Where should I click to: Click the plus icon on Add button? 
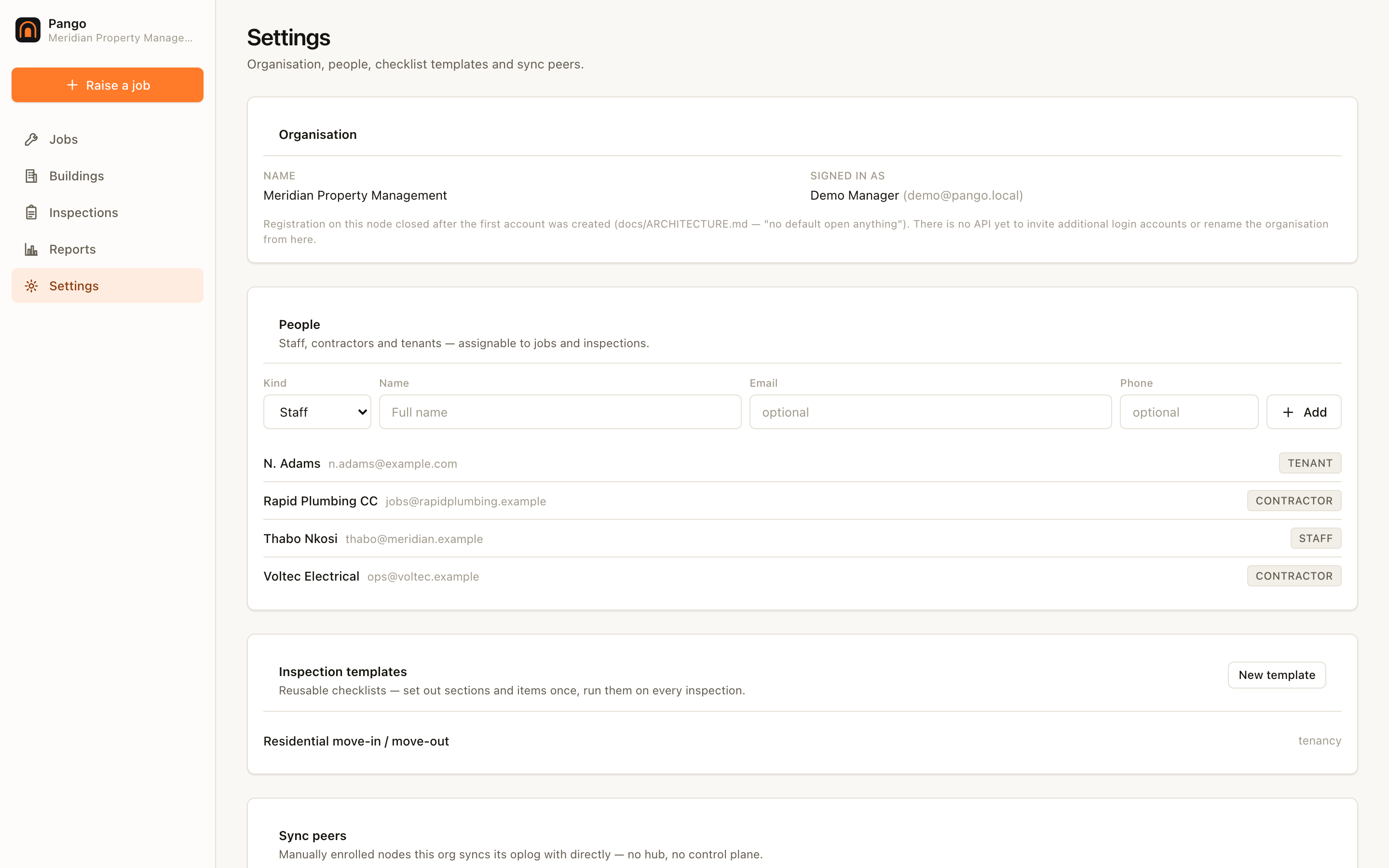coord(1288,412)
